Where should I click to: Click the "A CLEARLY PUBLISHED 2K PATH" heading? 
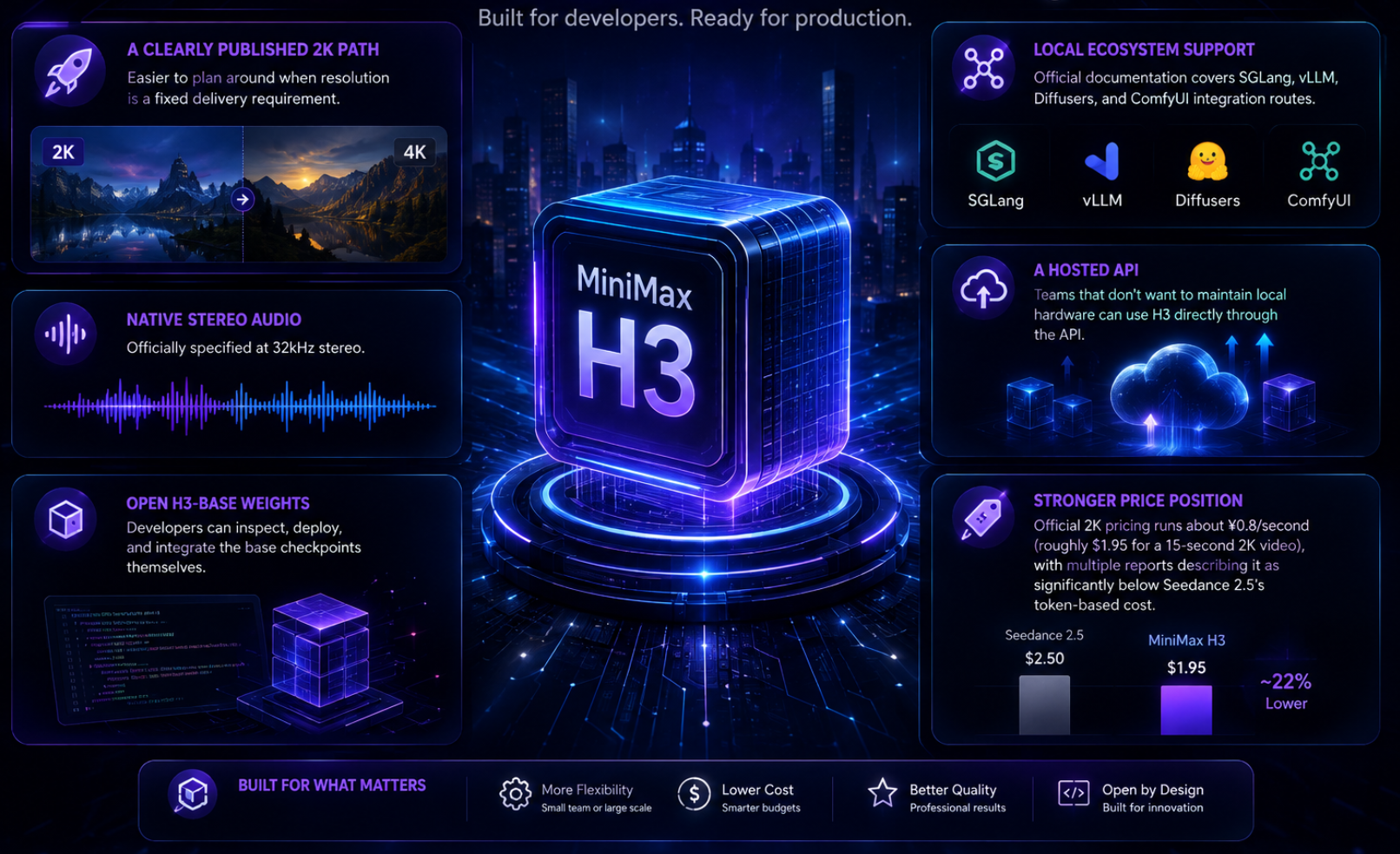tap(253, 50)
